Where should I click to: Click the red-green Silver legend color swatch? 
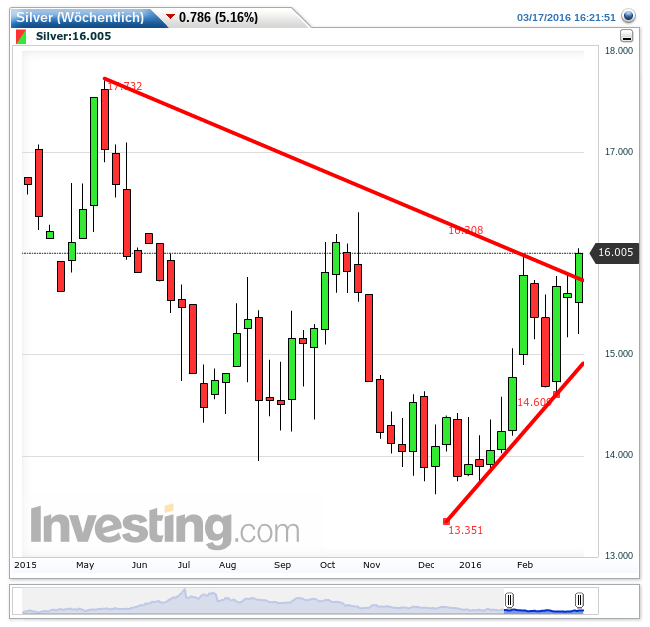(21, 36)
